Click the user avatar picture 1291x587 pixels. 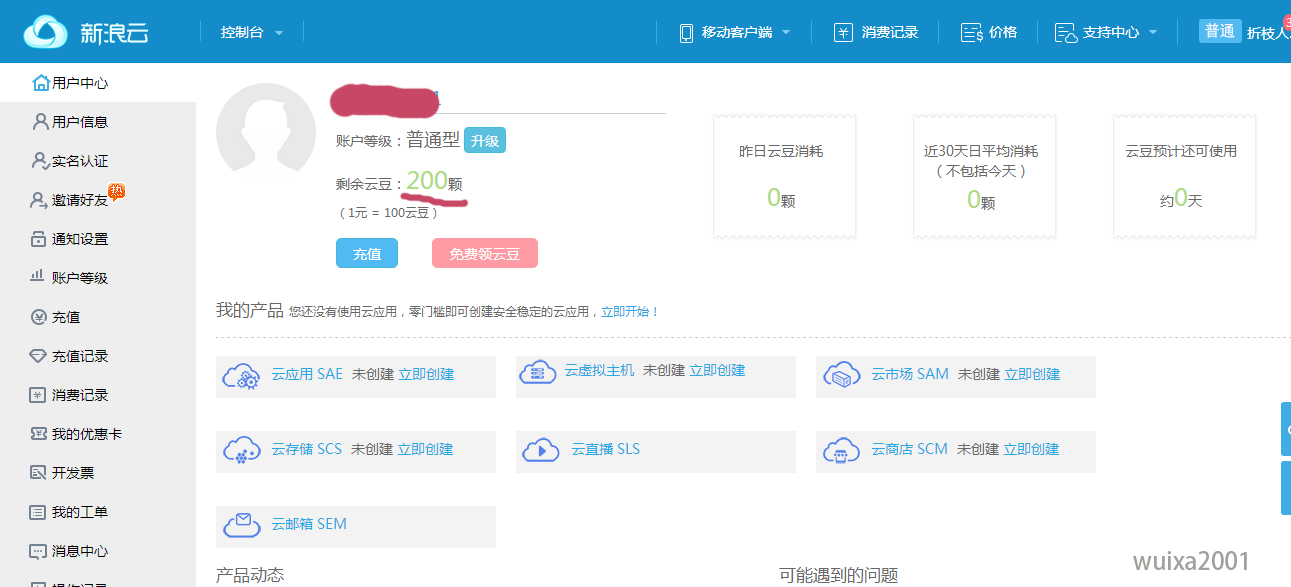(266, 133)
